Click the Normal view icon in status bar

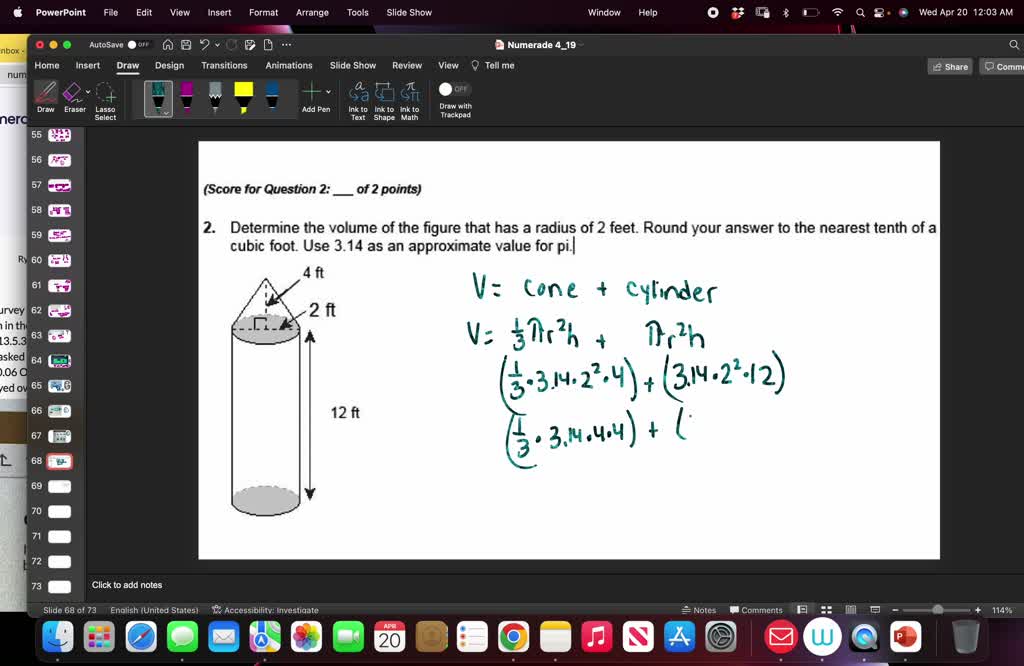click(x=802, y=610)
